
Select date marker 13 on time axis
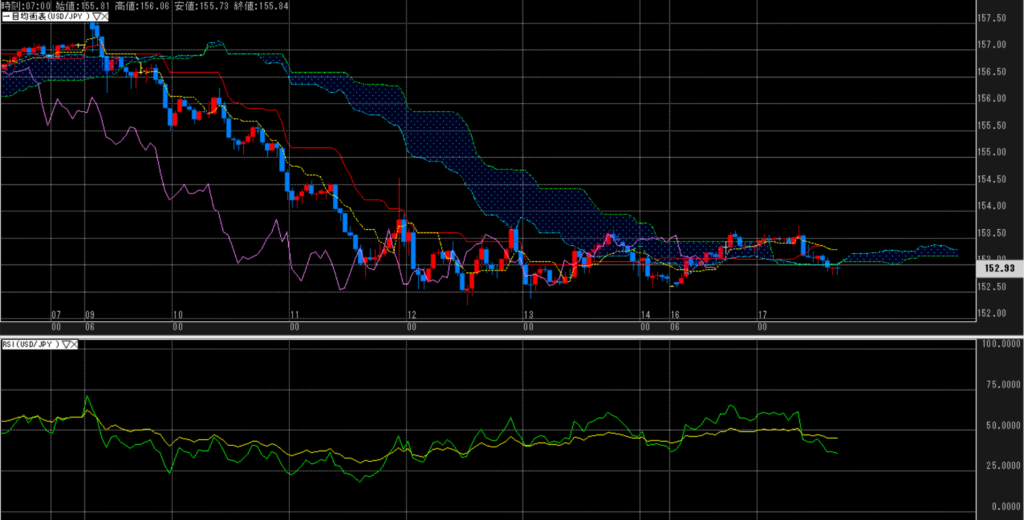pos(528,314)
